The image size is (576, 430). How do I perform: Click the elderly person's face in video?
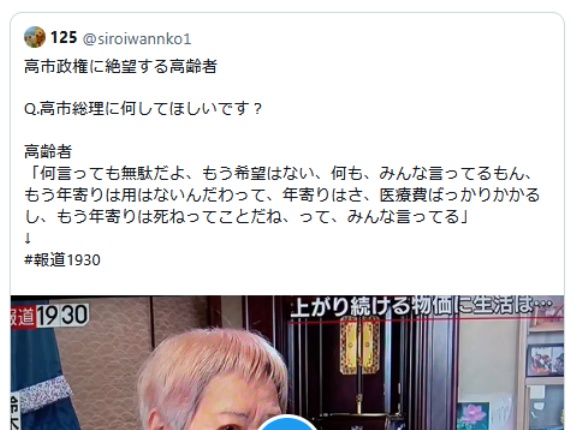click(217, 400)
